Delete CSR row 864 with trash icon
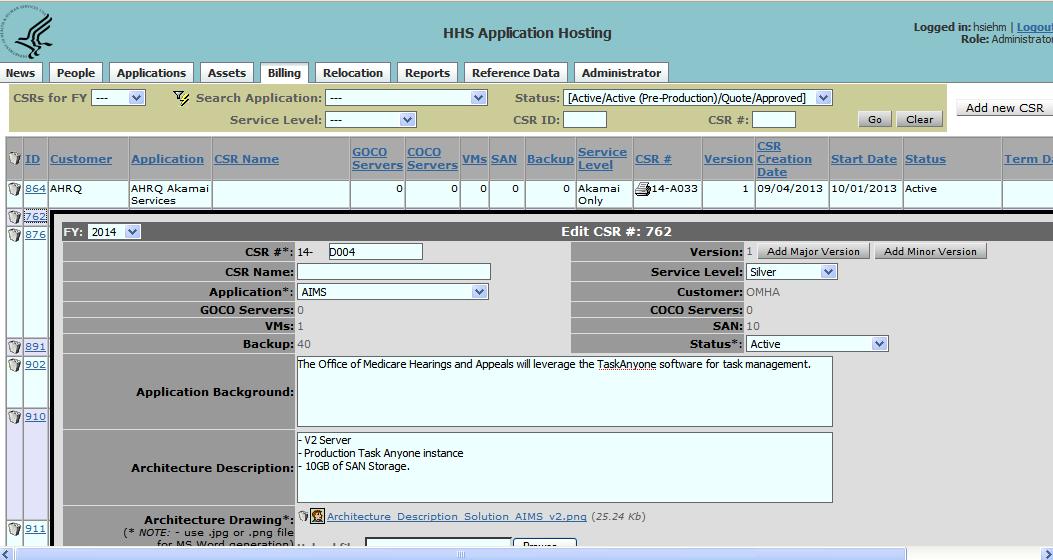Screen dimensions: 1053x560 coord(15,189)
